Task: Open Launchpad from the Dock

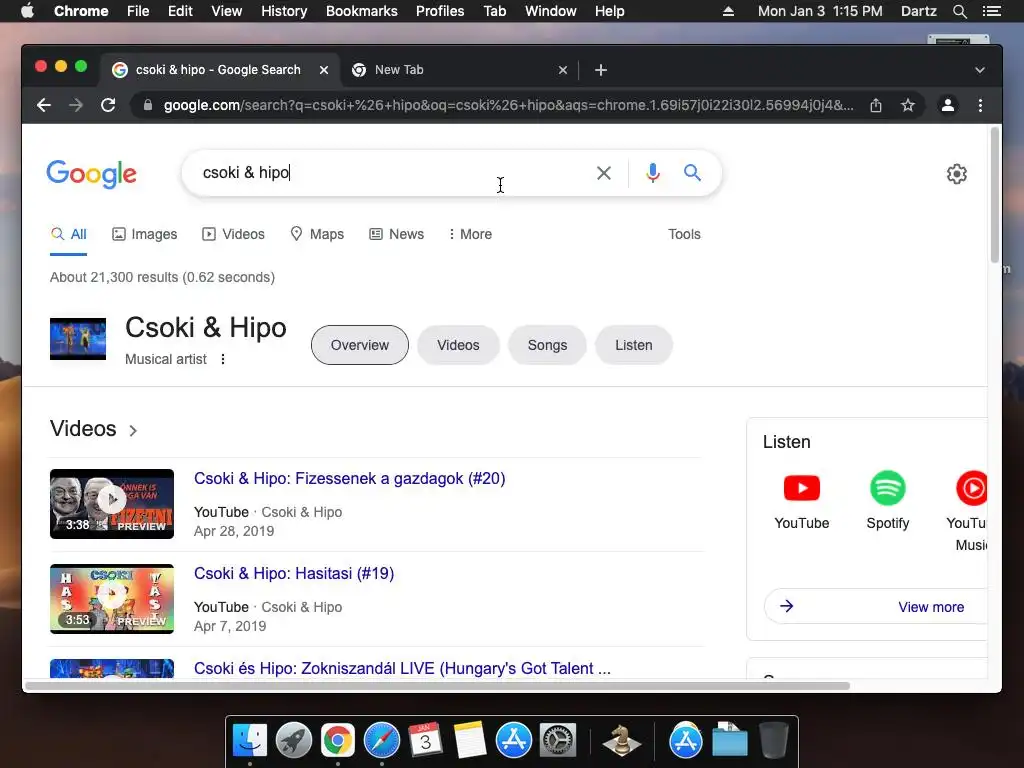Action: (x=294, y=740)
